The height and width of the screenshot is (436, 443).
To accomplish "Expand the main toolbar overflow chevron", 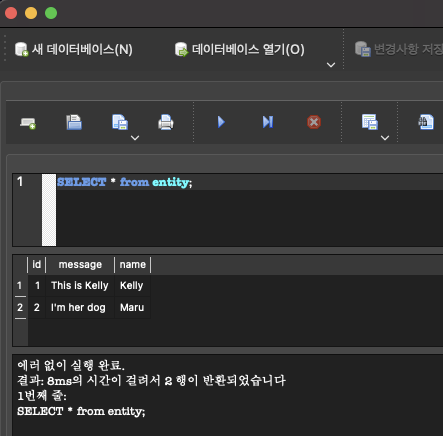I will click(x=331, y=65).
